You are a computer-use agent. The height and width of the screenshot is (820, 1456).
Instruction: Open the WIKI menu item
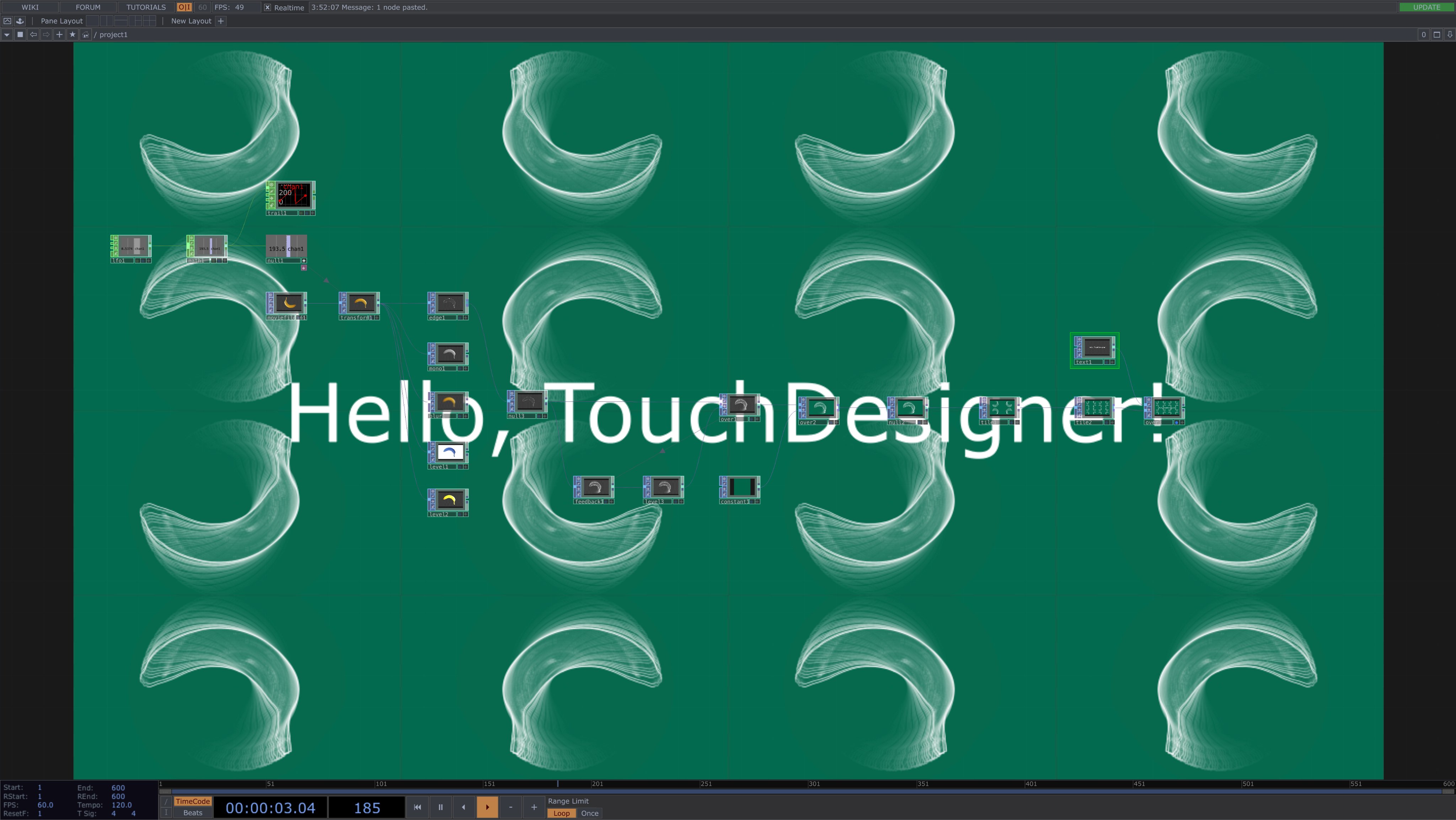click(x=30, y=7)
